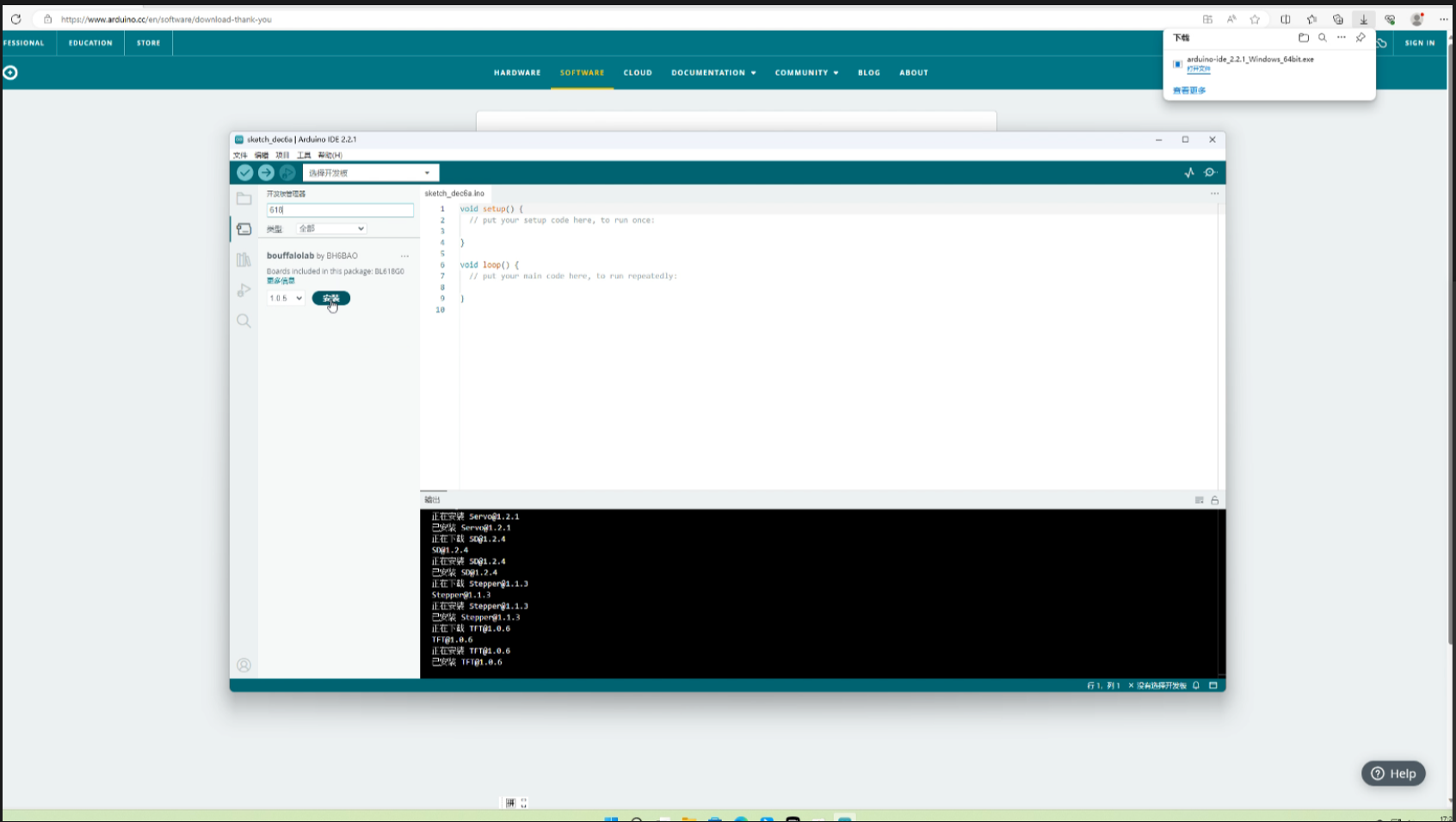Click the Upload arrow button in Arduino toolbar
The height and width of the screenshot is (822, 1456).
pyautogui.click(x=266, y=173)
